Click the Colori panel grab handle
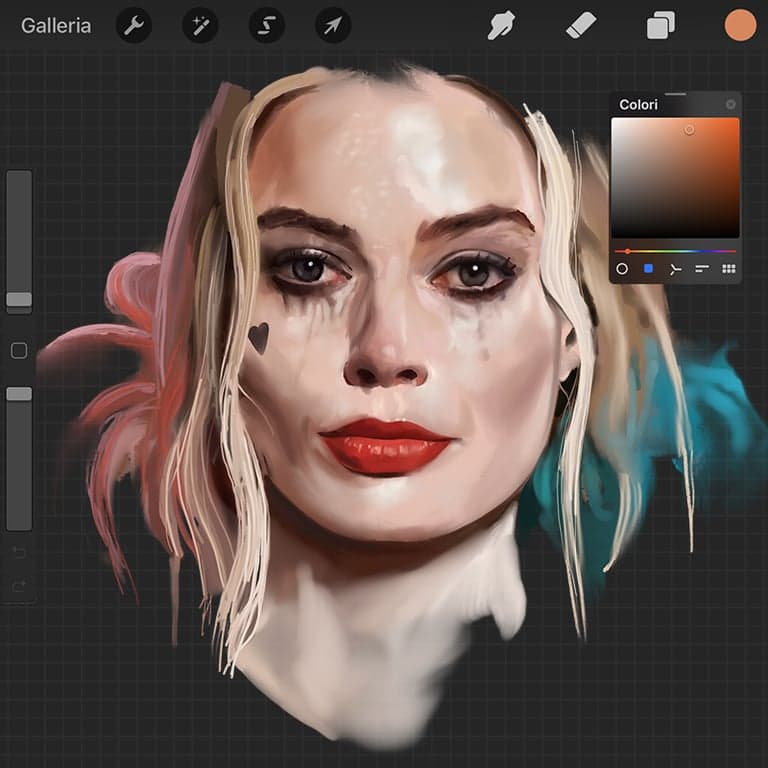The height and width of the screenshot is (768, 768). point(675,94)
